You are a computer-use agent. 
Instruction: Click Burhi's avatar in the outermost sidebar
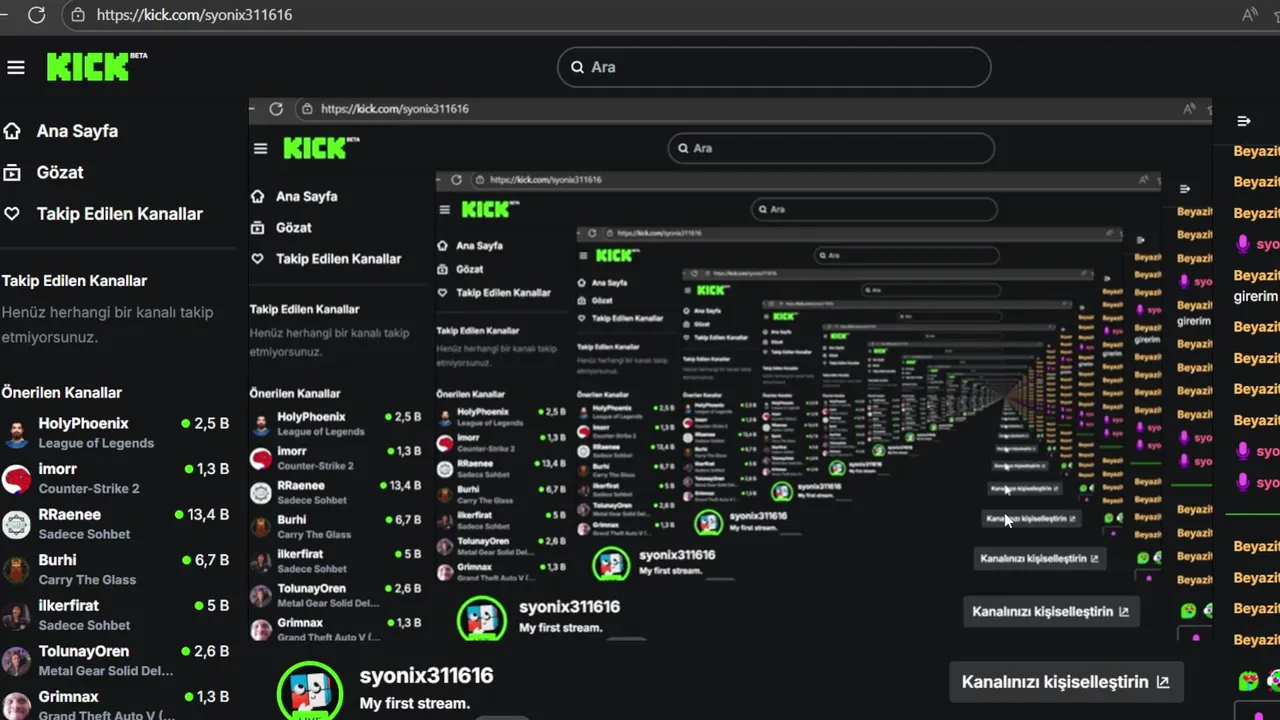(16, 570)
